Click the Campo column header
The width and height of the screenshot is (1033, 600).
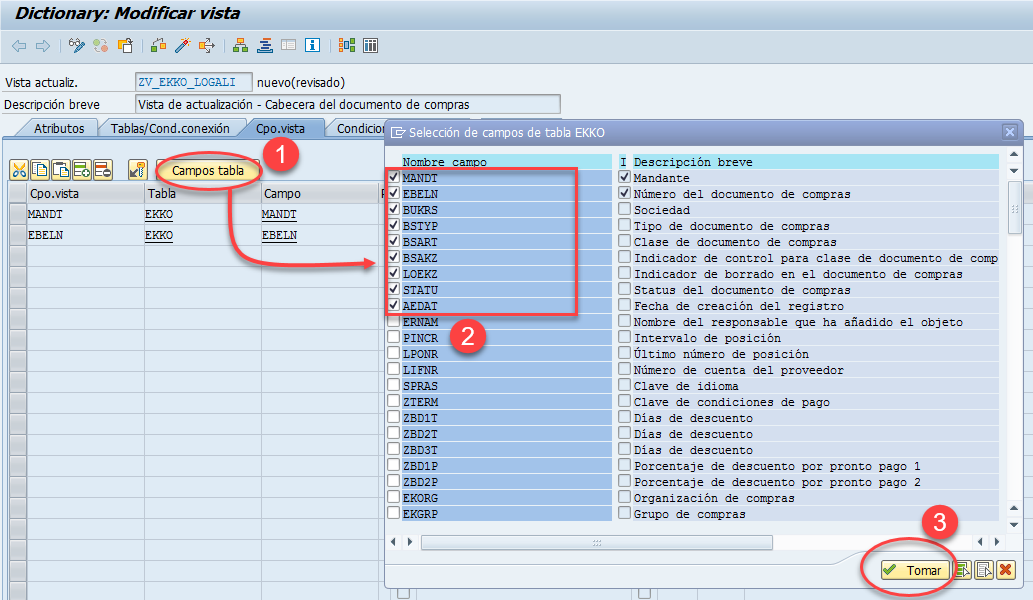pyautogui.click(x=320, y=194)
